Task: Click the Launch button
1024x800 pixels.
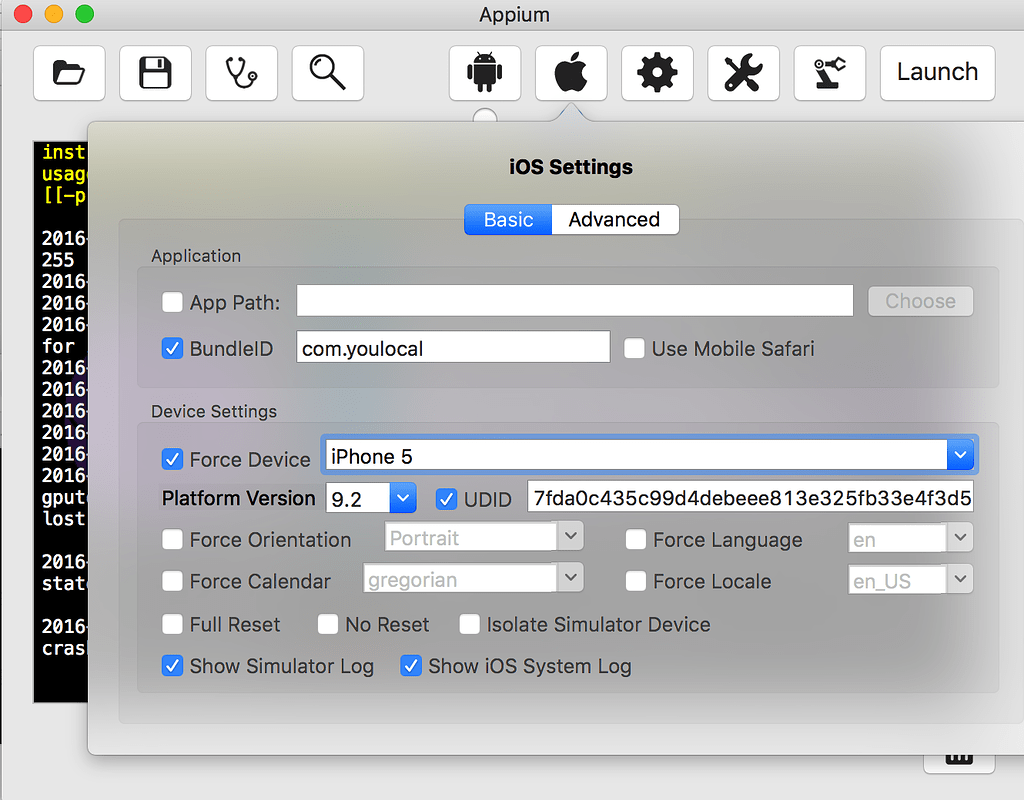Action: pos(936,72)
